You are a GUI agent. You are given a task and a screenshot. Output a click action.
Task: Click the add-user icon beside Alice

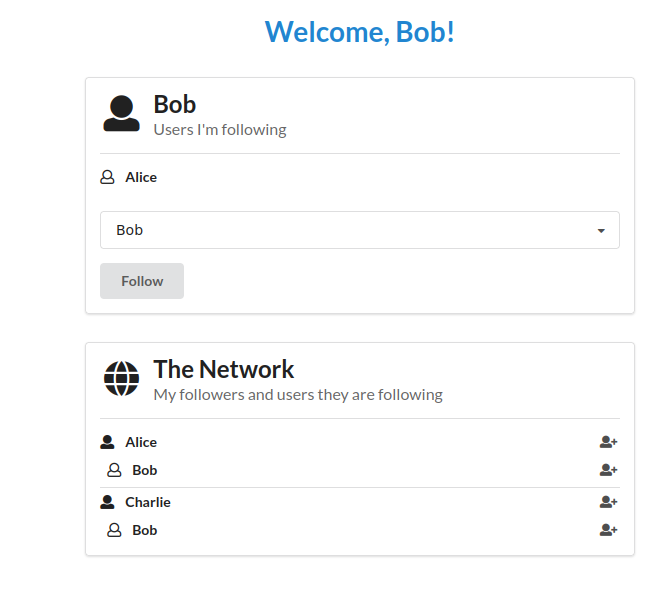tap(608, 442)
